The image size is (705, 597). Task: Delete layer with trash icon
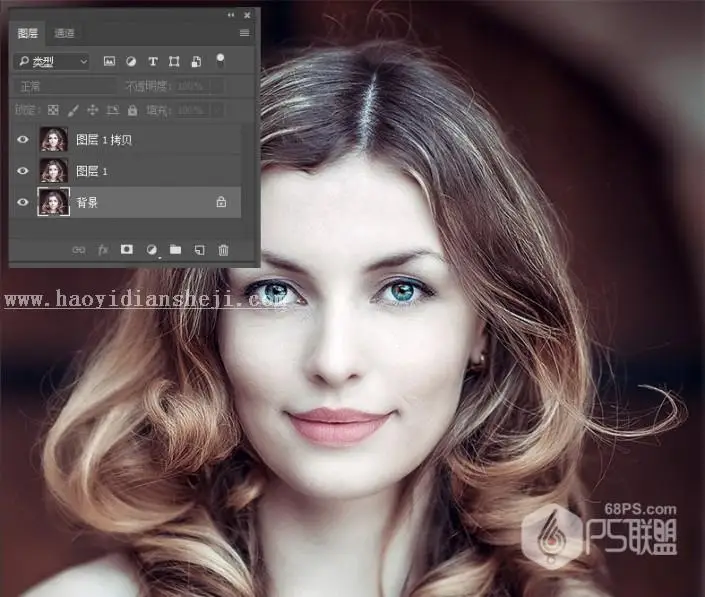(x=223, y=250)
